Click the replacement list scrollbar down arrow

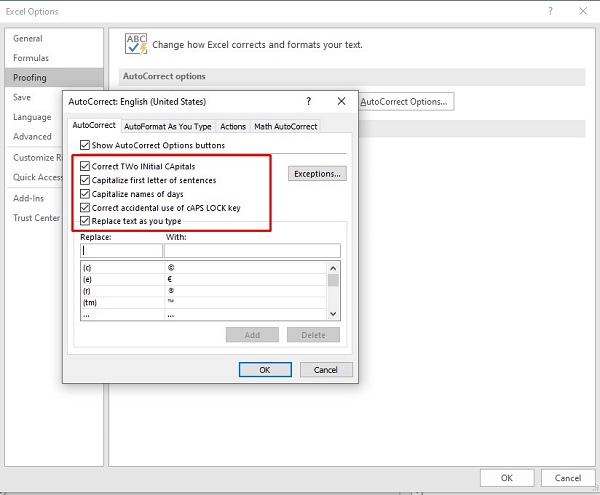[x=333, y=314]
